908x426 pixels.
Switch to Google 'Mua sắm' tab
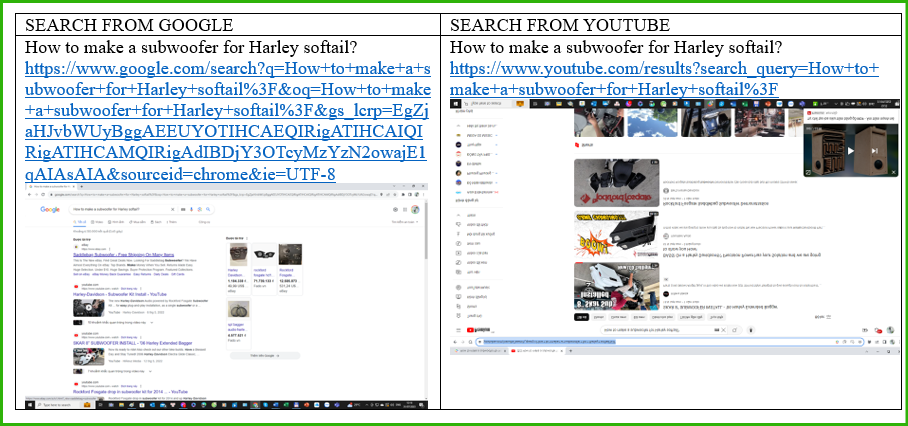pos(138,222)
